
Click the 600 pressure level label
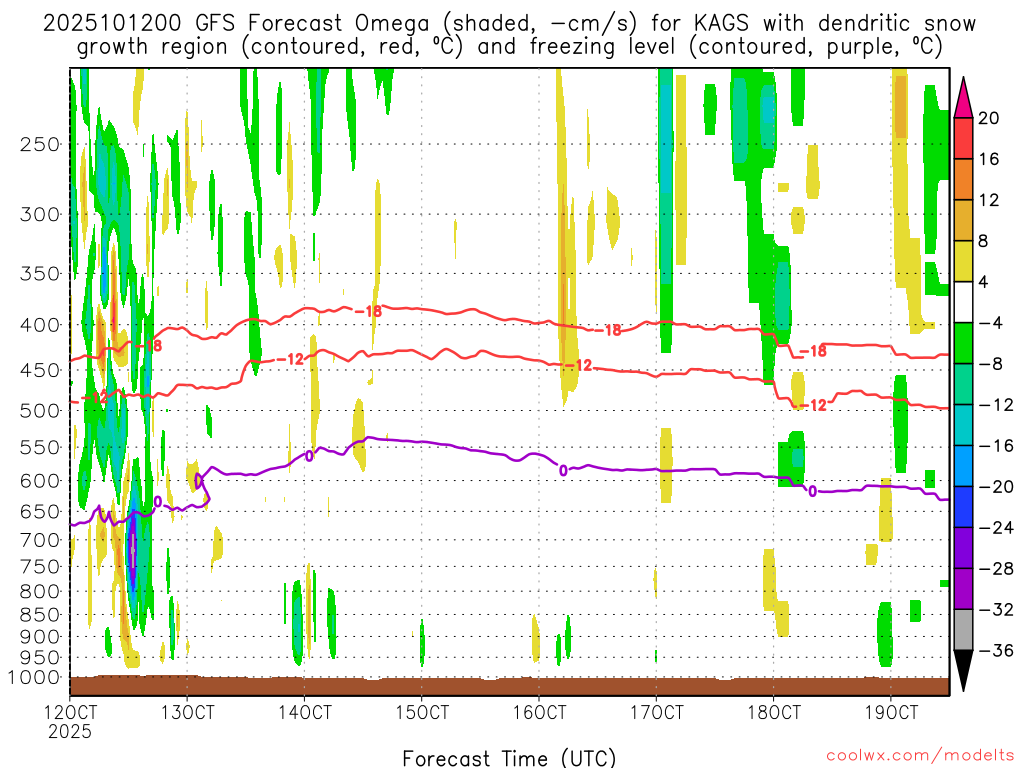point(40,481)
